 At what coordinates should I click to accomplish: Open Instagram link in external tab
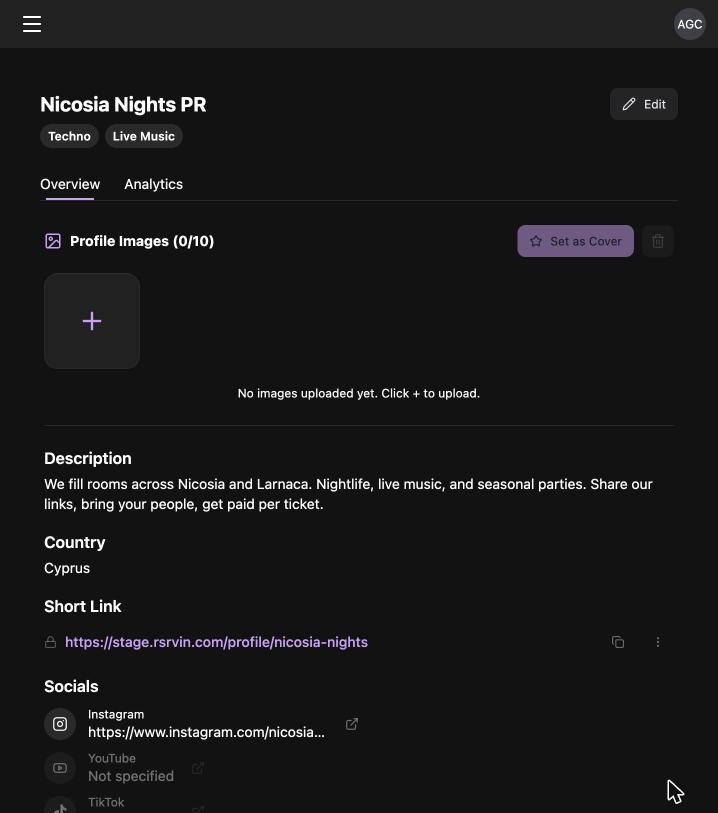coord(352,724)
